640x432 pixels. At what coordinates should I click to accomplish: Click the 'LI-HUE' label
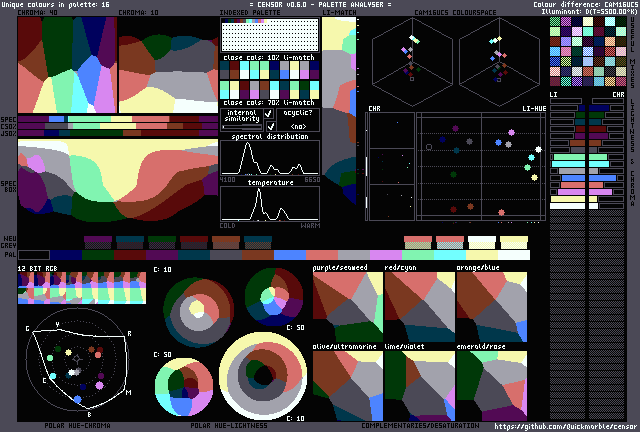(534, 109)
